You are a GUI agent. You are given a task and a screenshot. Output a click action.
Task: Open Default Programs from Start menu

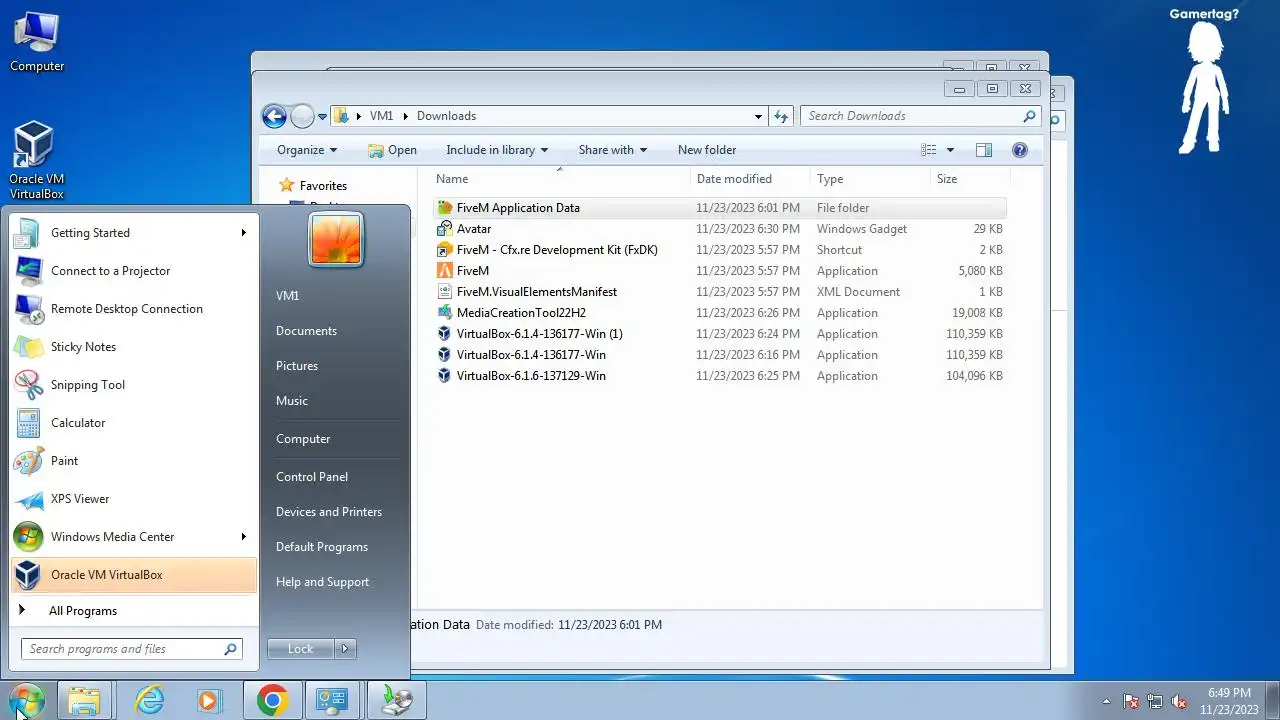pos(322,547)
